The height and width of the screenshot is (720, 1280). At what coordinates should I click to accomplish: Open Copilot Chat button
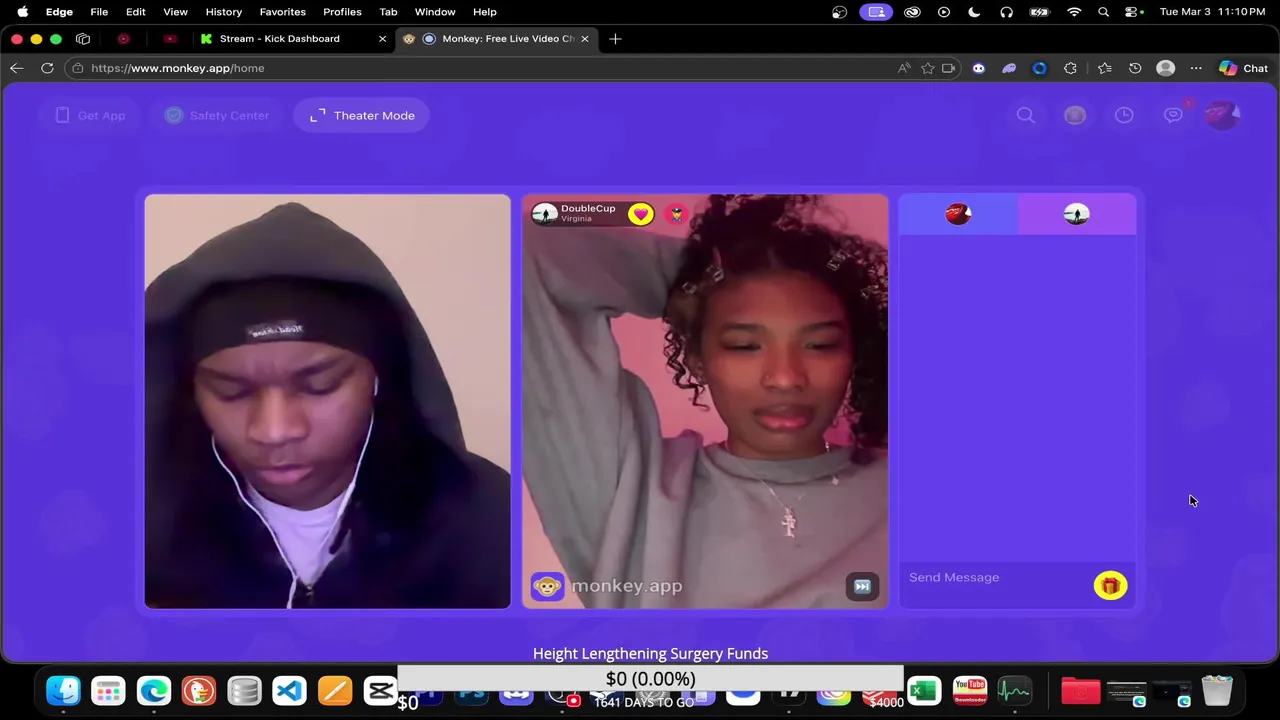(1243, 68)
